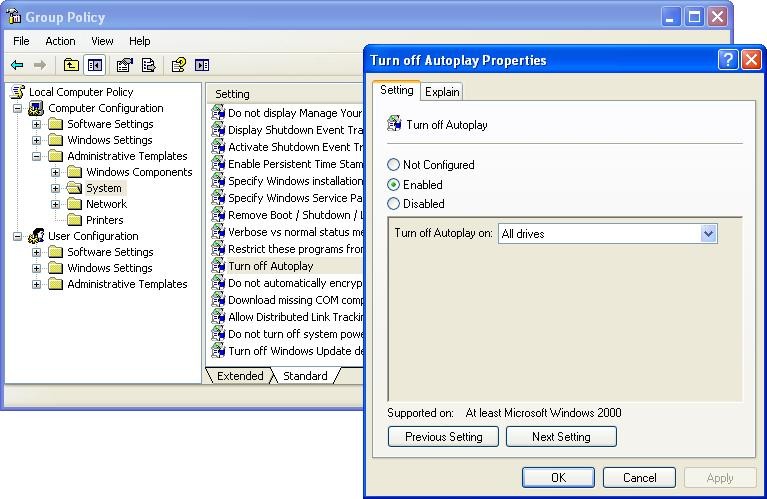Select the Activate Shutdown Event Tracker setting row
The width and height of the screenshot is (767, 499).
point(290,147)
